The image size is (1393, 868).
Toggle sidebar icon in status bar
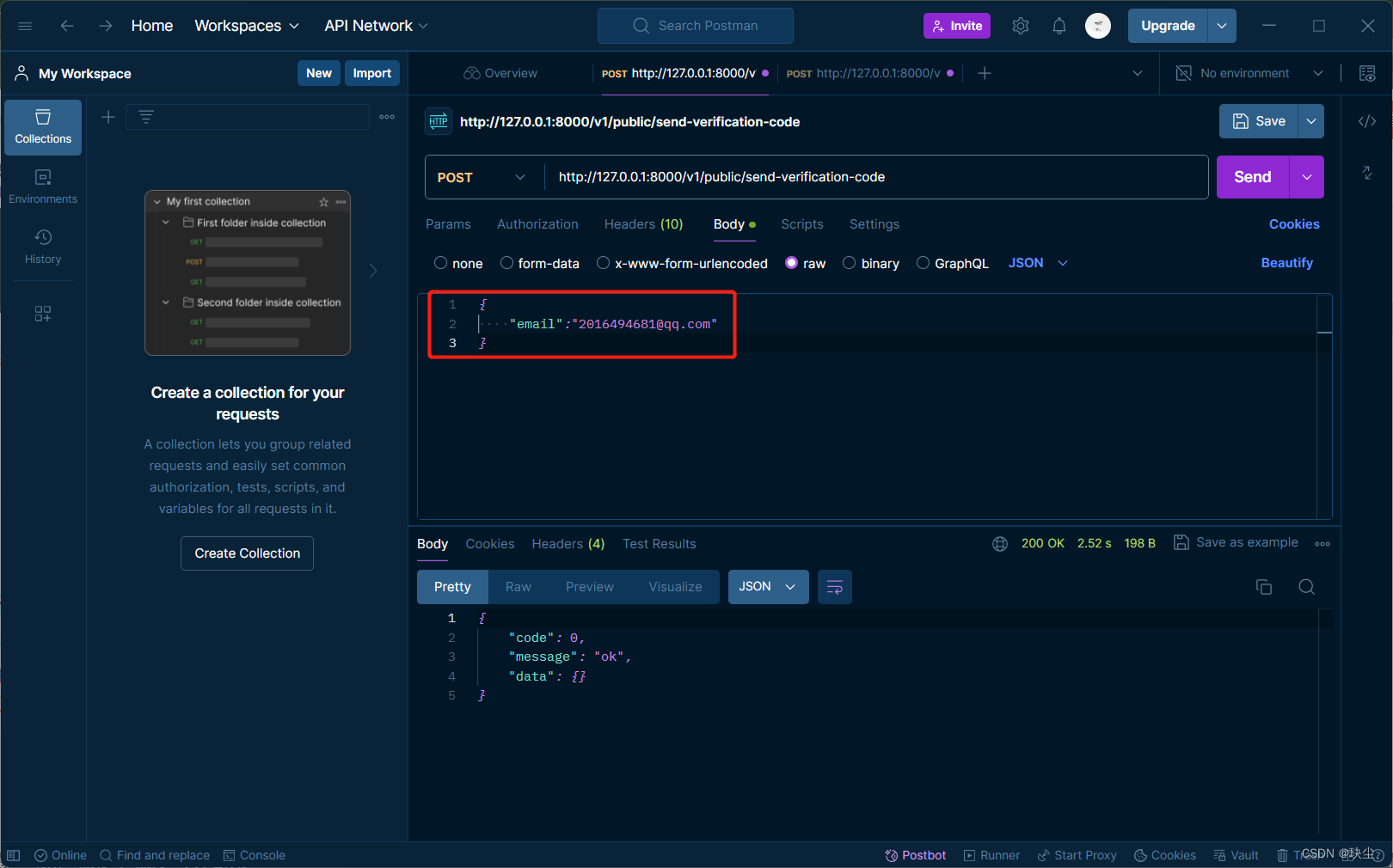[x=13, y=855]
